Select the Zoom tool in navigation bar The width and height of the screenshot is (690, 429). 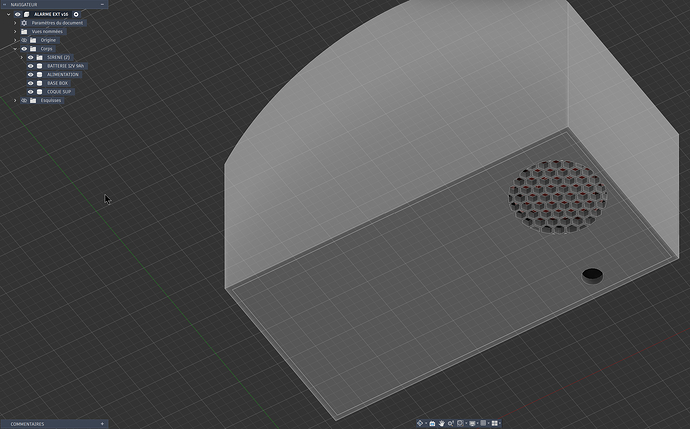point(451,423)
